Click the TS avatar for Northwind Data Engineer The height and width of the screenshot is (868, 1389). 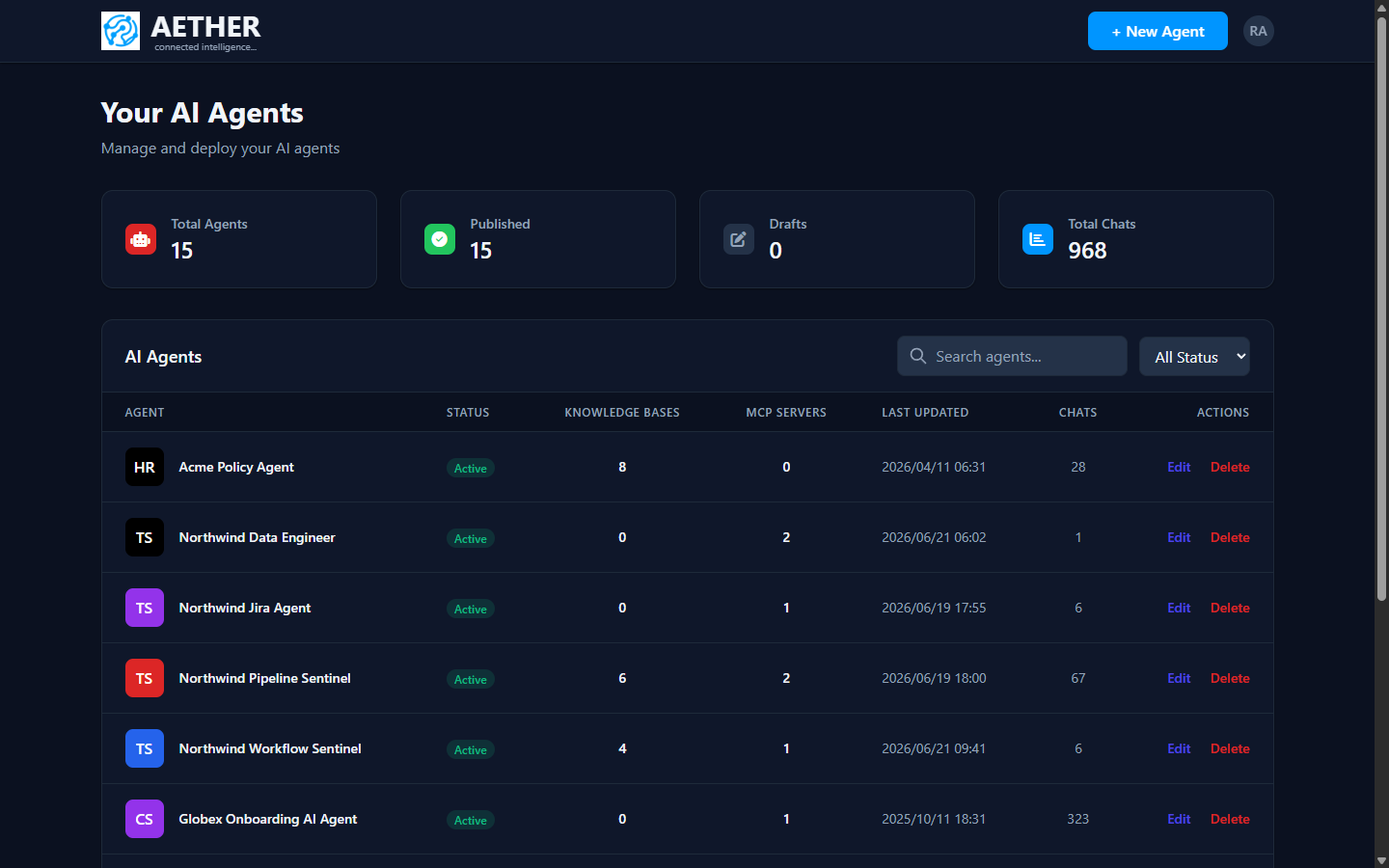[x=145, y=537]
